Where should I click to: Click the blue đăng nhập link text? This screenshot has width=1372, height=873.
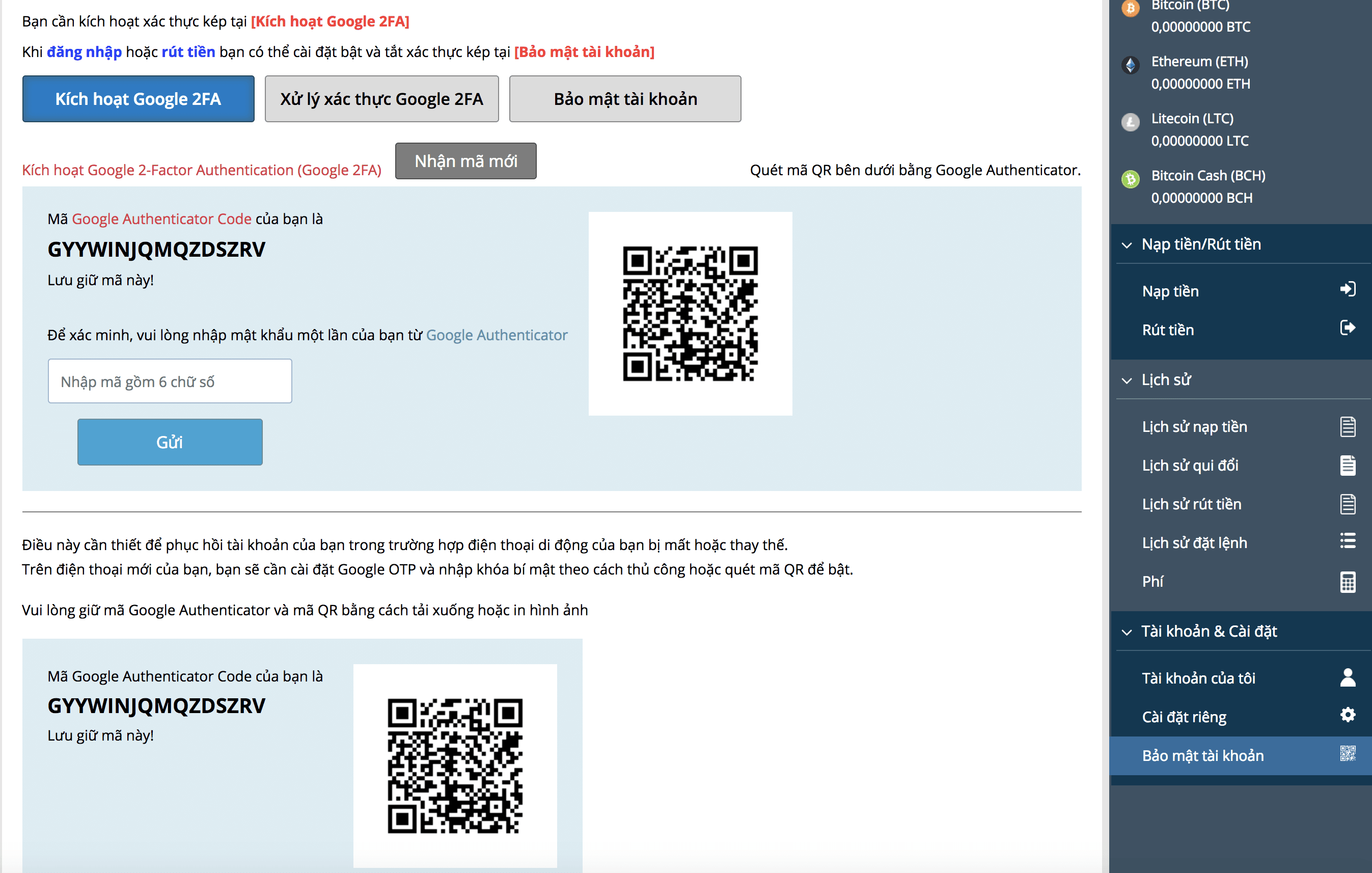[85, 52]
